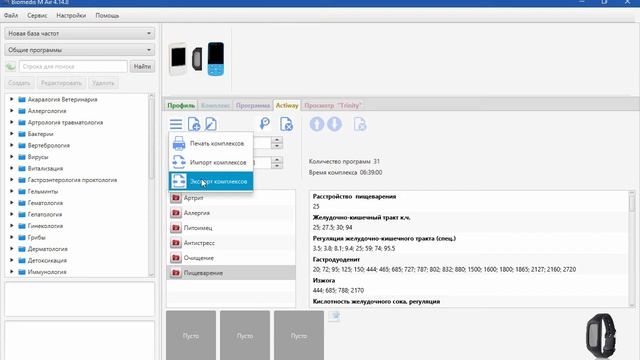Click the Удалить button
This screenshot has height=360, width=640.
click(103, 83)
